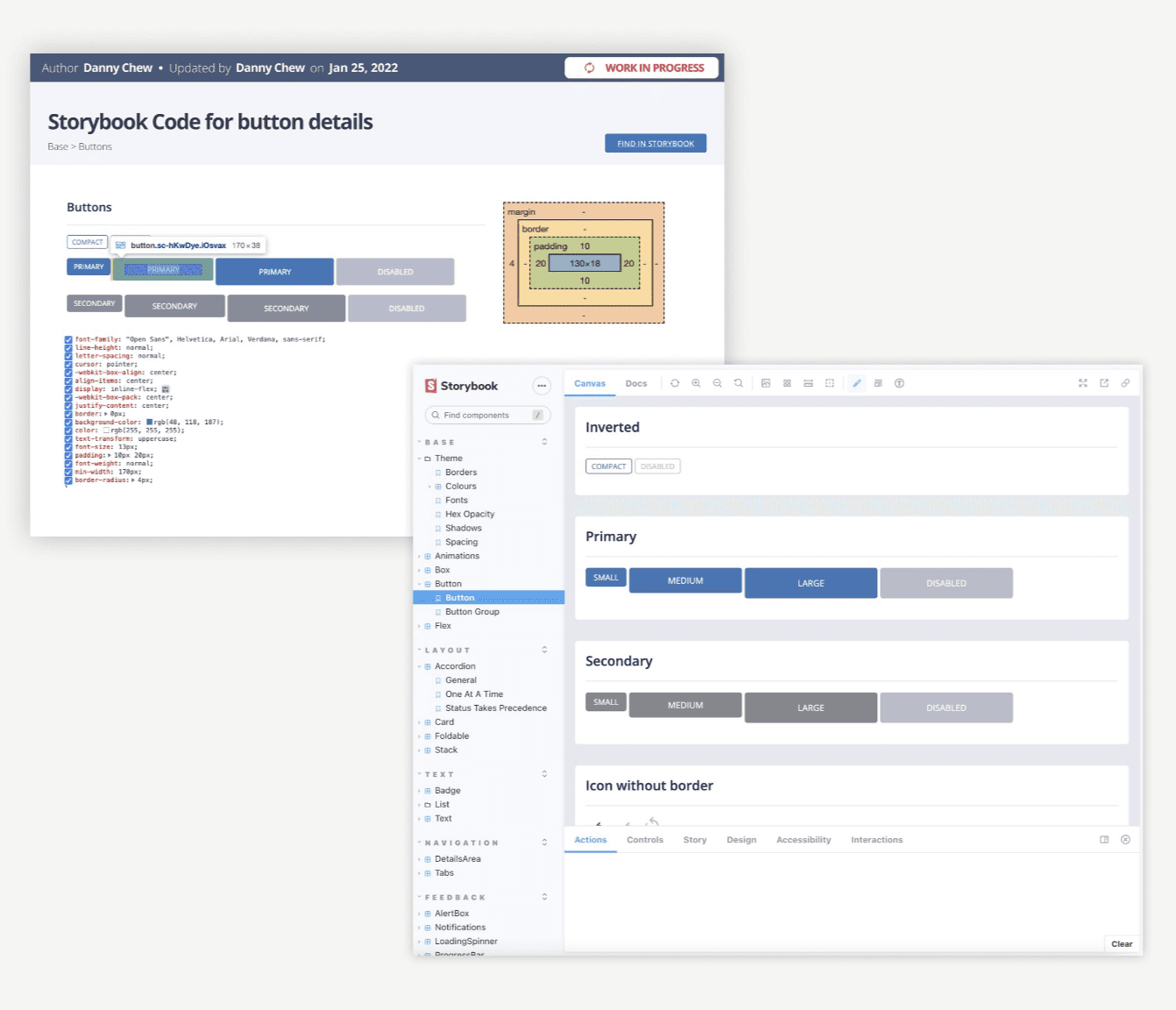Click the Inverted COMPACT button

(x=608, y=466)
